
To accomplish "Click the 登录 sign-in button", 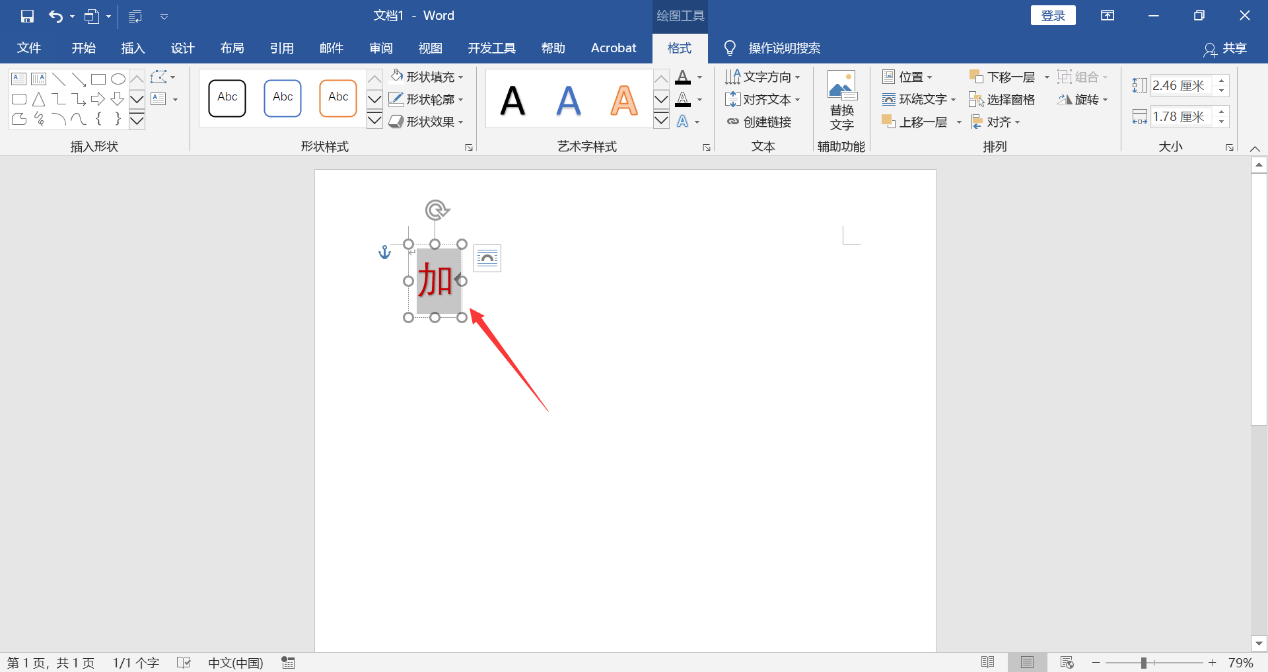I will point(1053,16).
